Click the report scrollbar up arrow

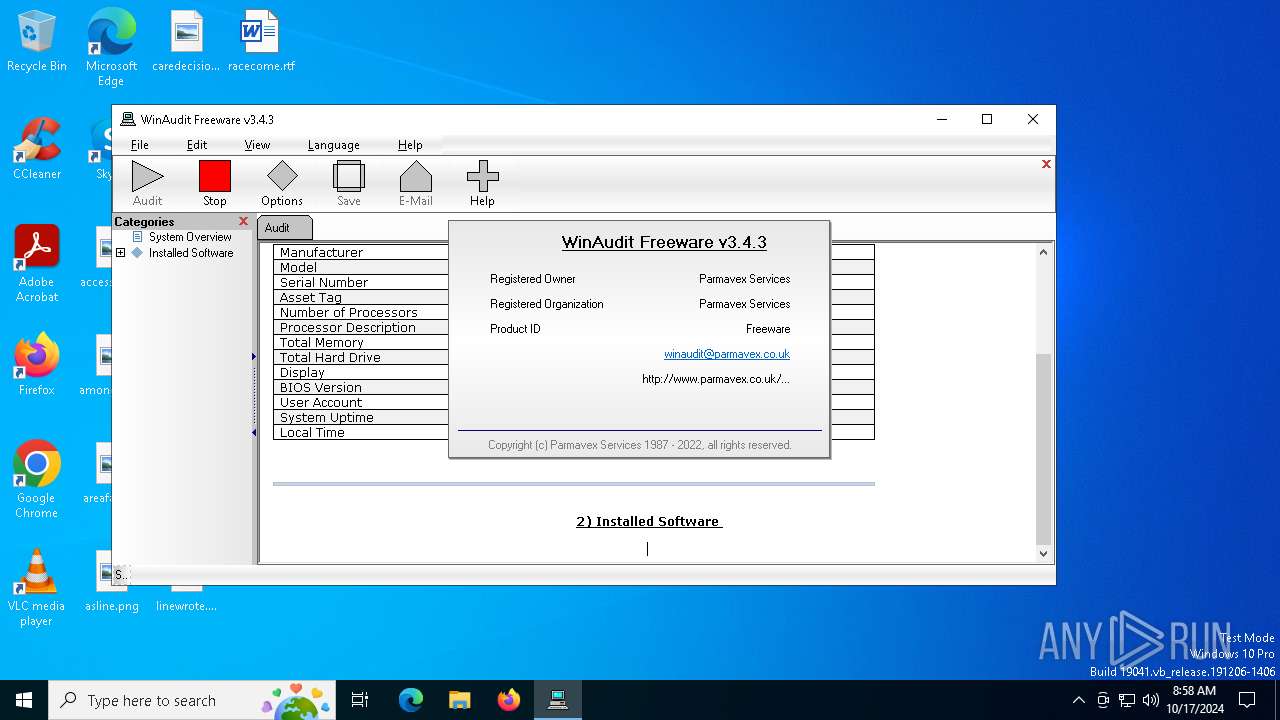pos(1044,252)
